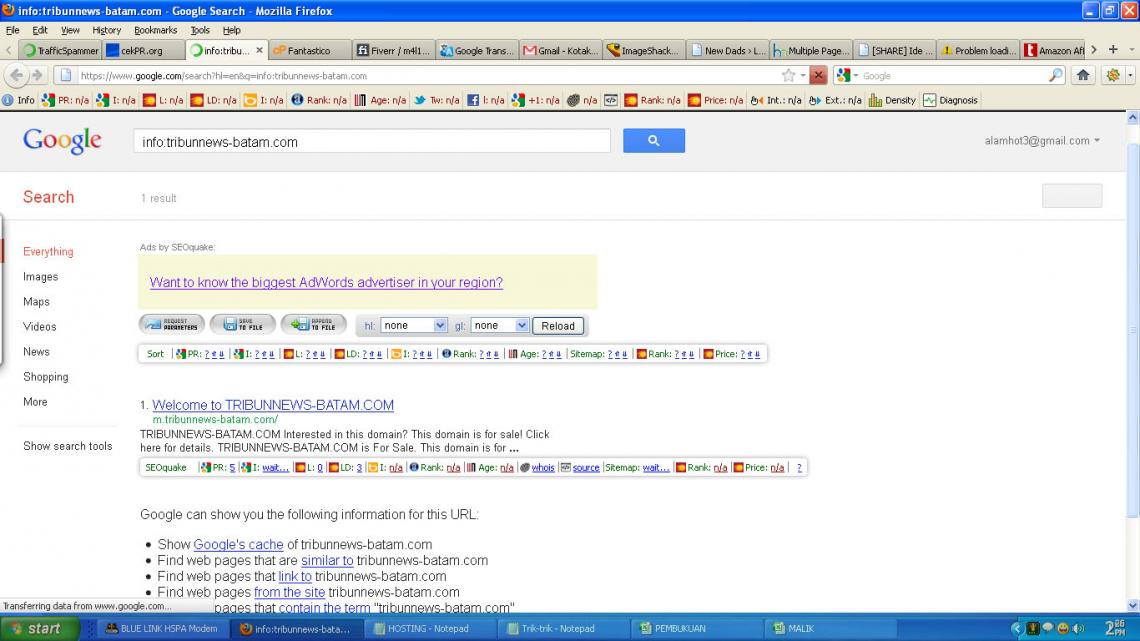This screenshot has width=1140, height=641.
Task: Click Twitter Tw: n/a toolbar item
Action: tap(436, 100)
